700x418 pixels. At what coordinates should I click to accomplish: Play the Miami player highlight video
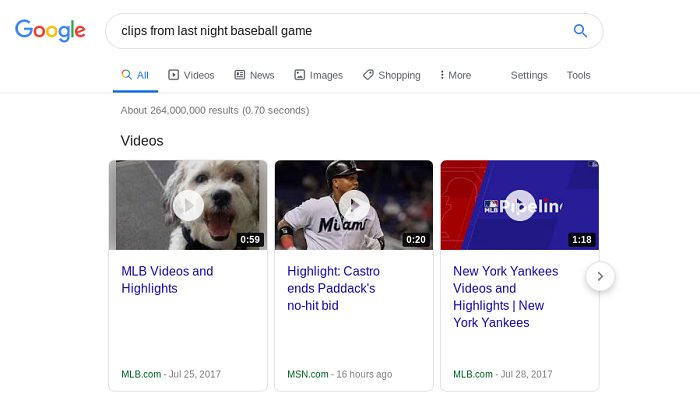coord(354,205)
